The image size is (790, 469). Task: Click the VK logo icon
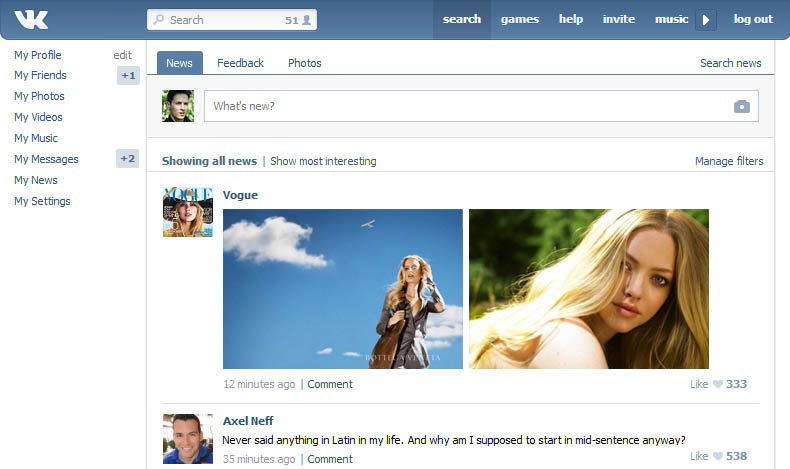pyautogui.click(x=31, y=19)
